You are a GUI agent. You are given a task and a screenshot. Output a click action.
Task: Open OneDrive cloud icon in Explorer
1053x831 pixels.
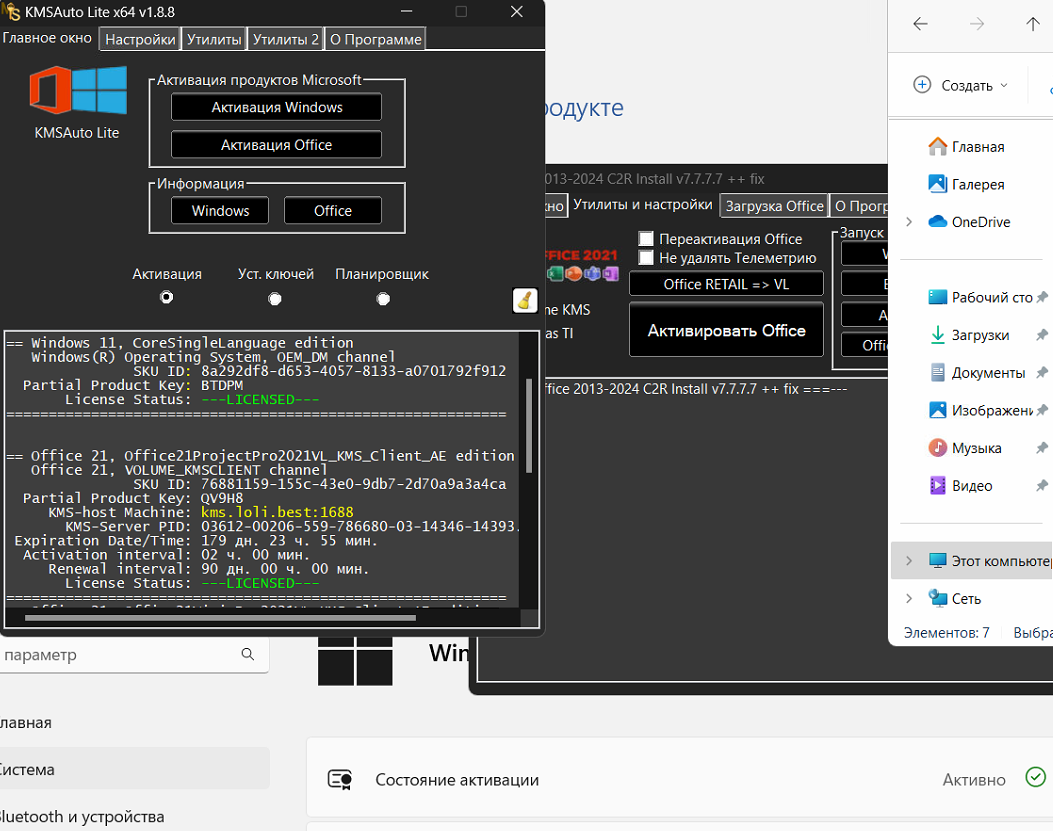tap(937, 221)
